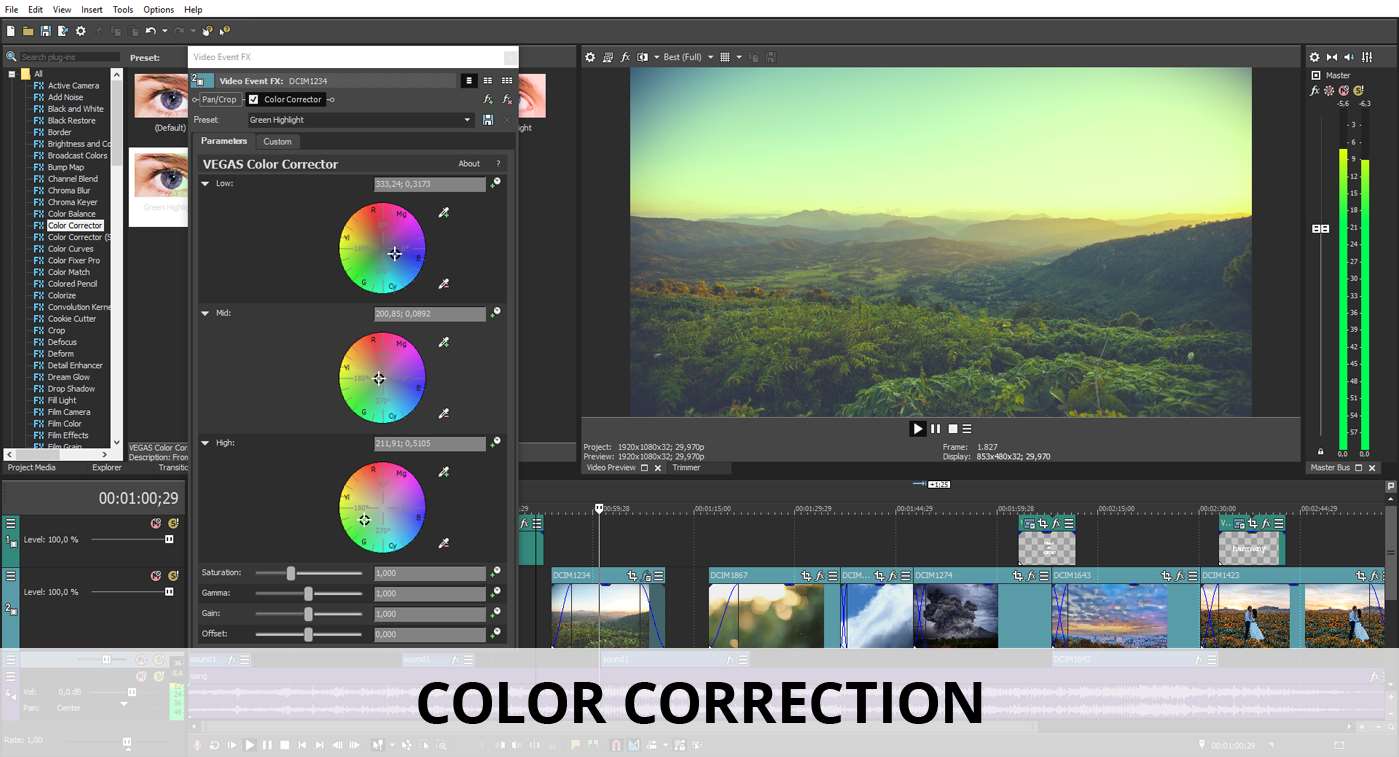Open track 1 header menu icon
Viewport: 1399px width, 757px height.
[10, 523]
